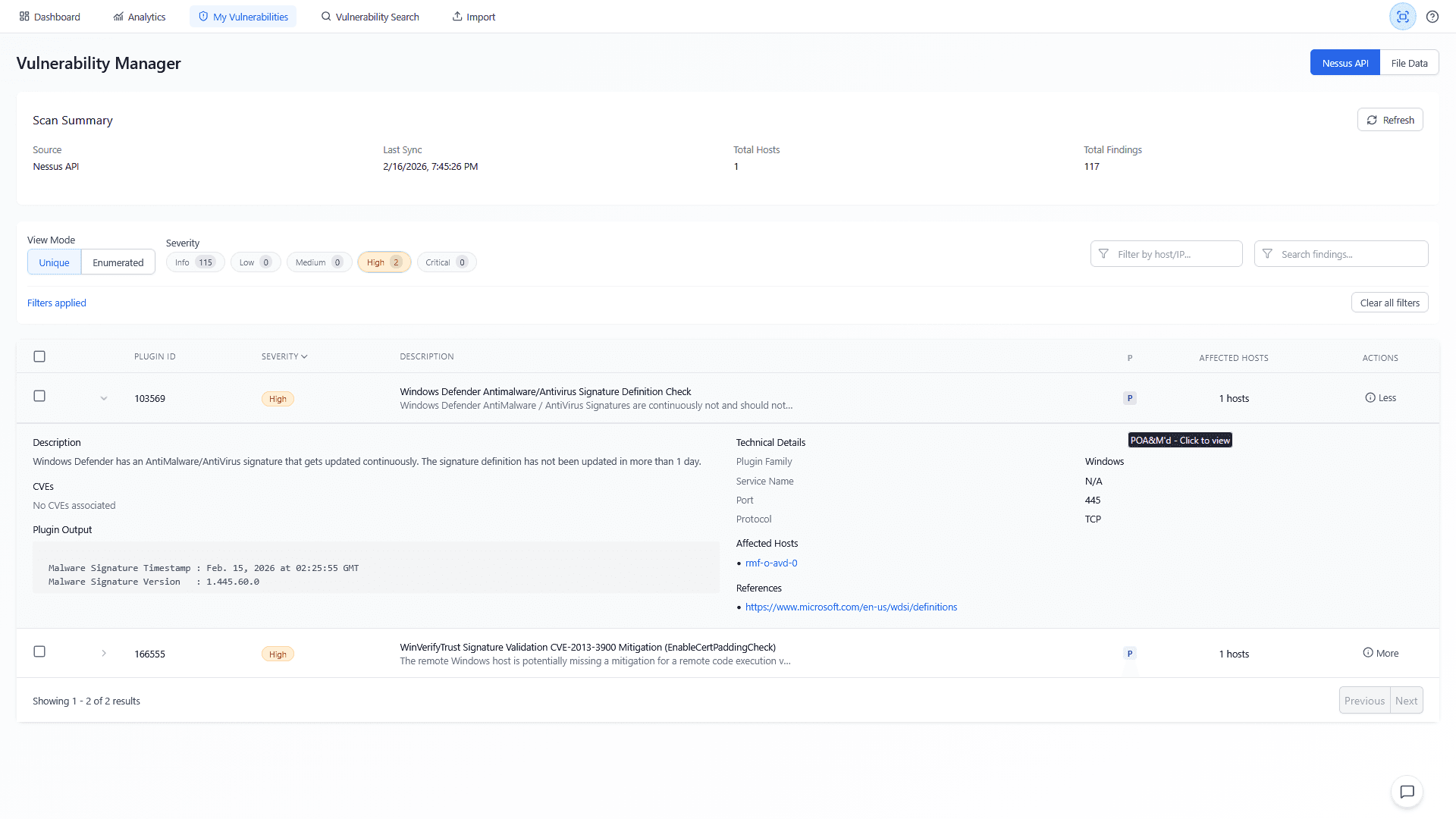1456x819 pixels.
Task: Toggle the Severity column sort order
Action: pyautogui.click(x=284, y=356)
